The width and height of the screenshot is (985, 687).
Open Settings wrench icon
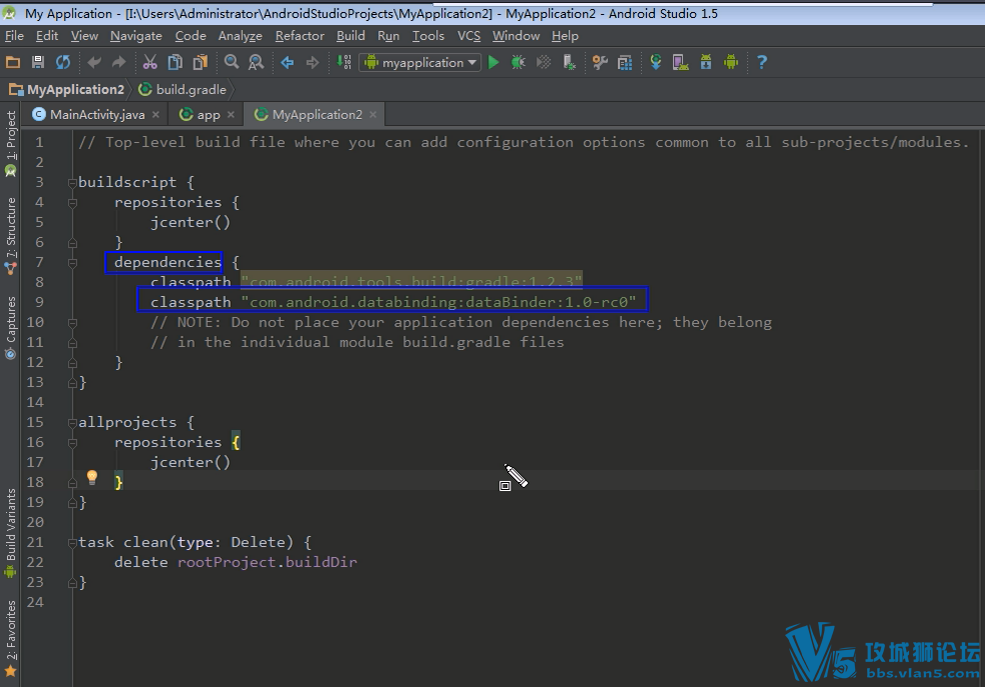click(600, 62)
